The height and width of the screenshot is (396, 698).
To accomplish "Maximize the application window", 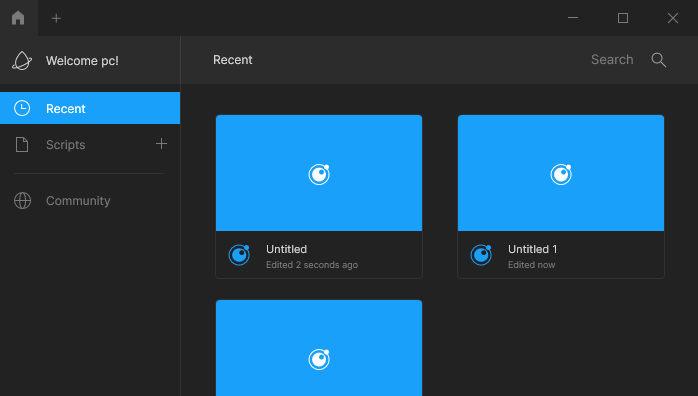I will [623, 18].
